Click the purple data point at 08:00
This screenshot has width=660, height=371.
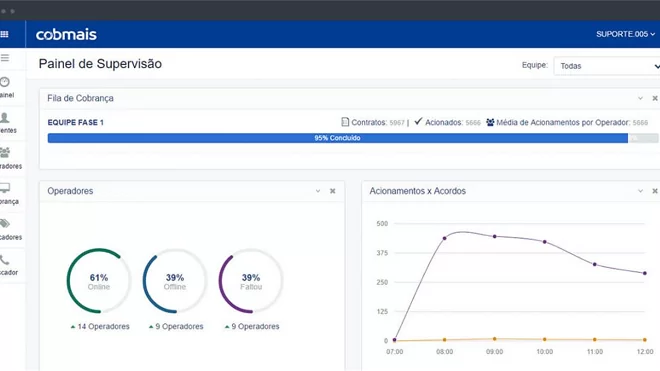444,238
